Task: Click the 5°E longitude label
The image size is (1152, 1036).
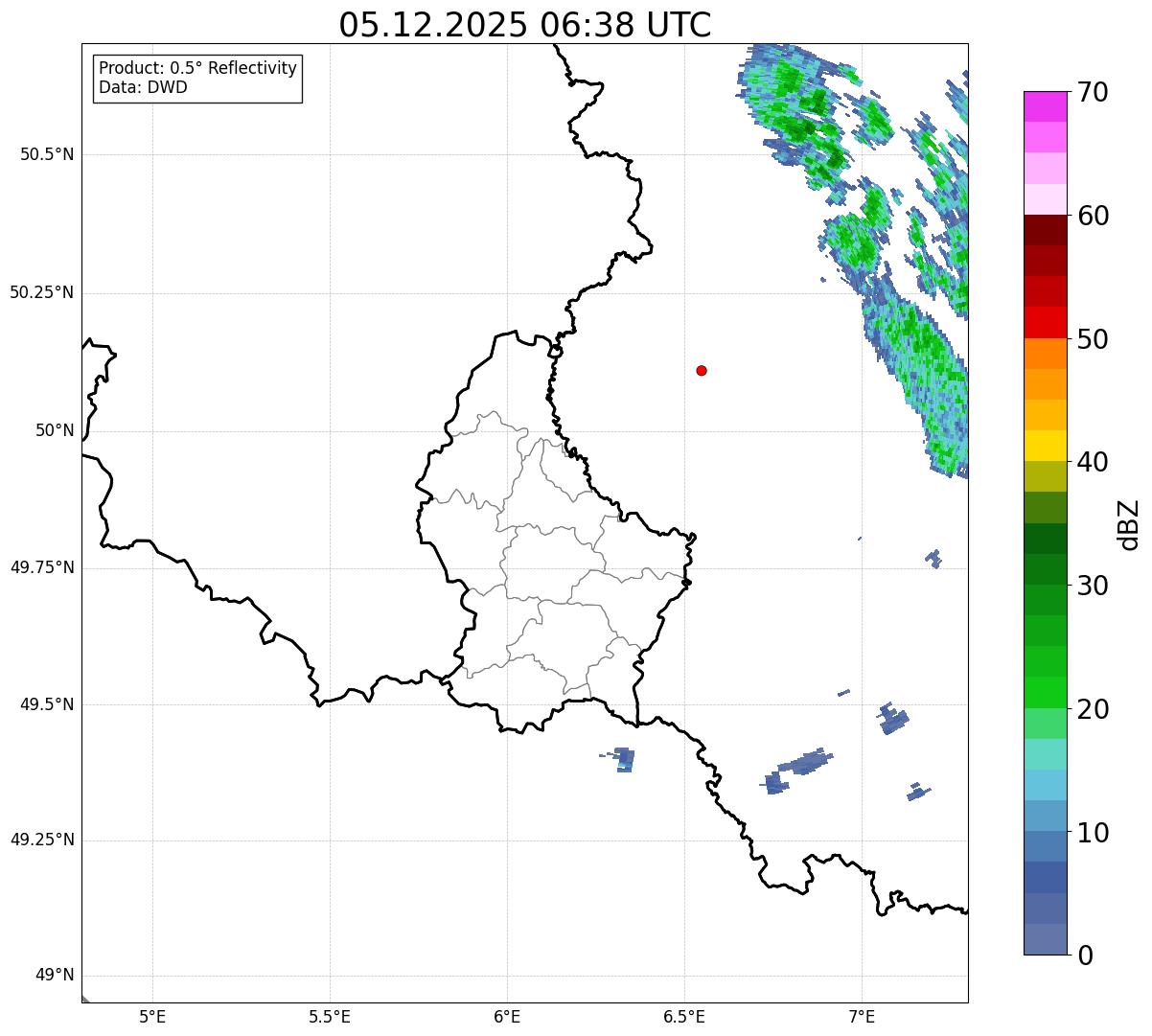Action: point(152,1016)
